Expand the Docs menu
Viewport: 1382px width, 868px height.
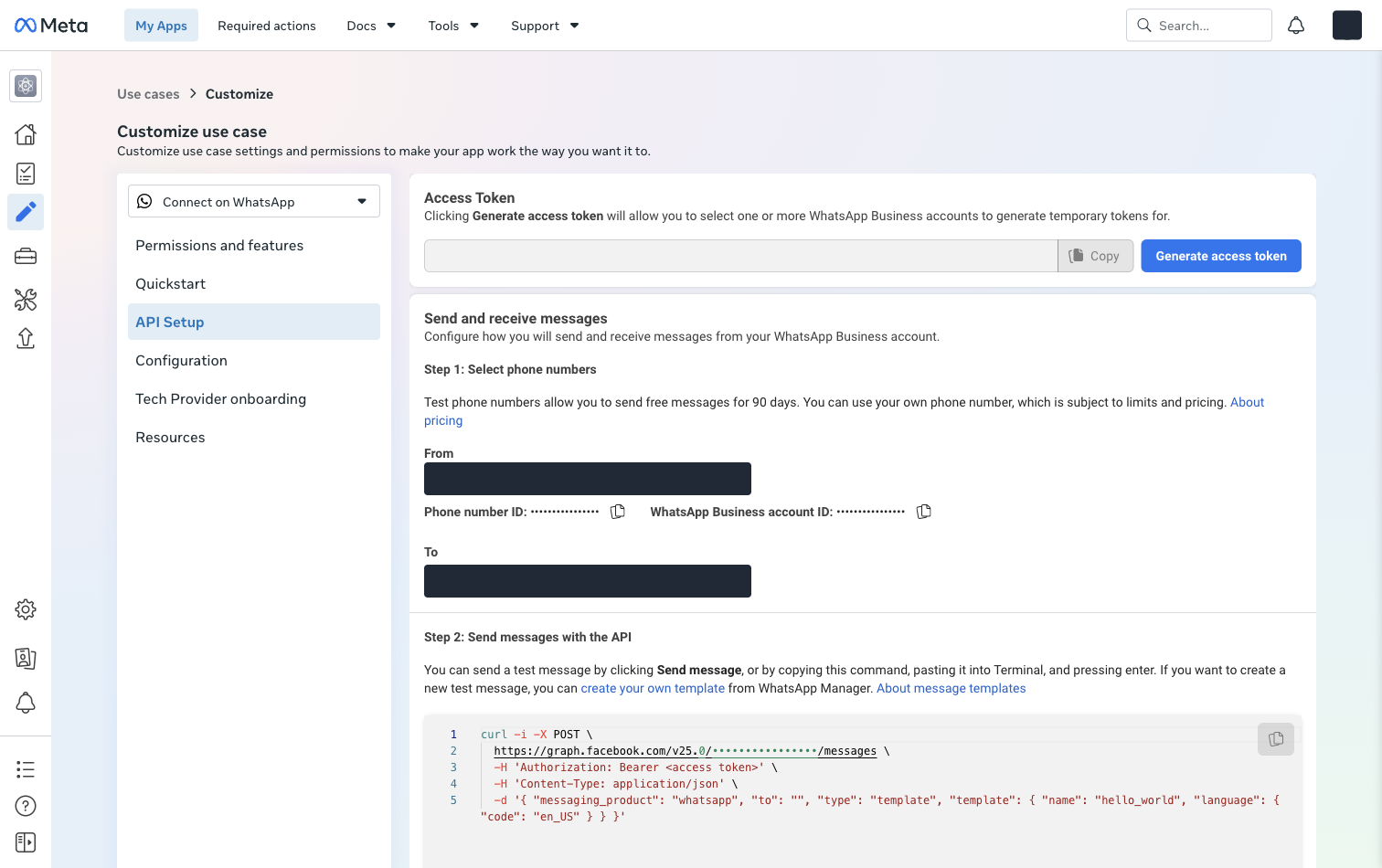[x=371, y=26]
